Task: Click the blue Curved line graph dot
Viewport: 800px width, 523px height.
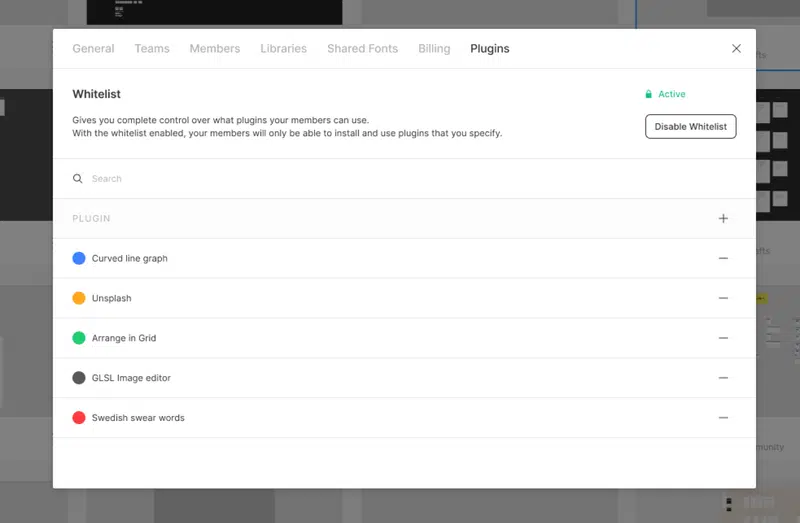Action: click(79, 258)
